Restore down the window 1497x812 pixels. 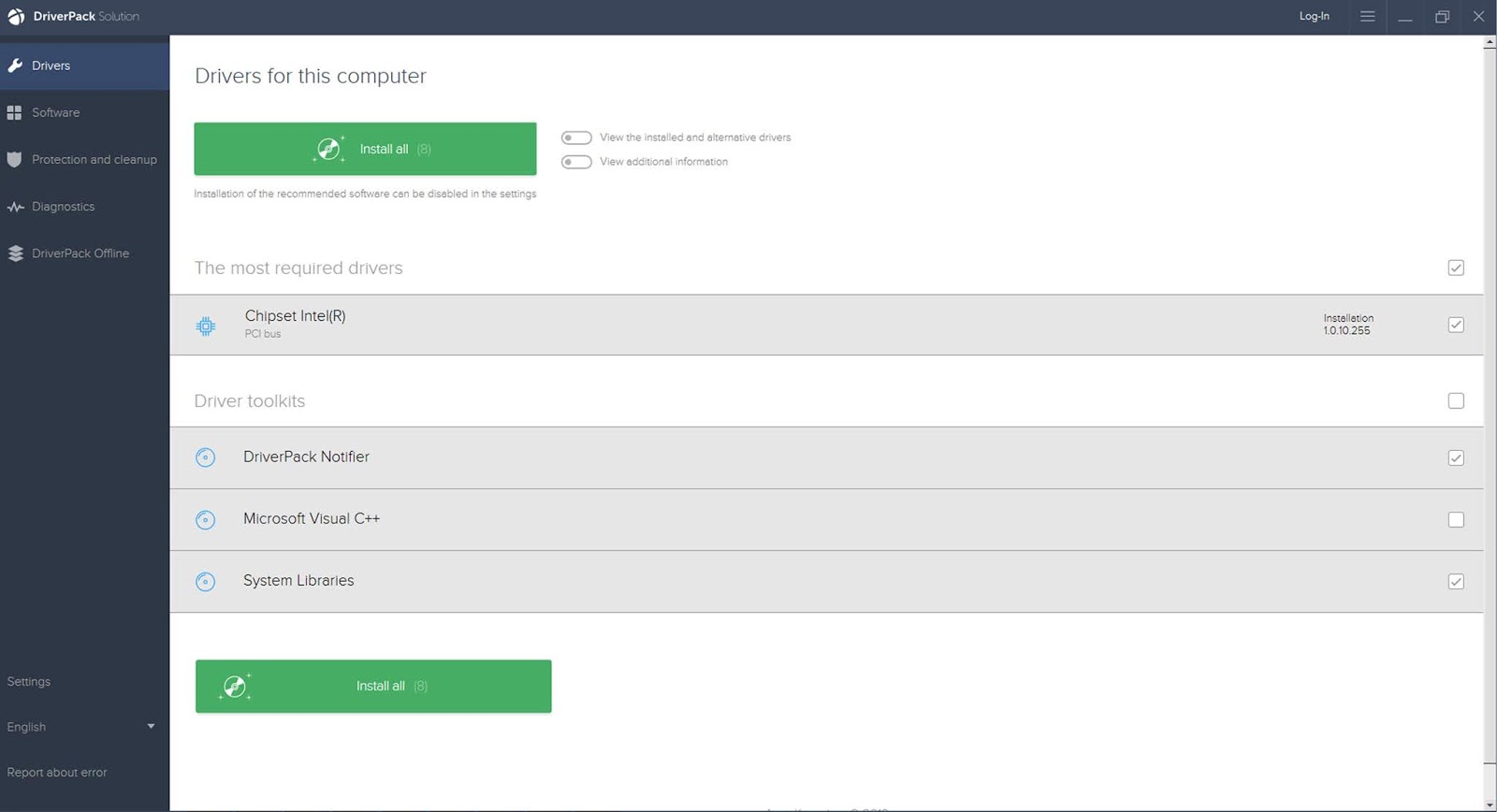click(1442, 17)
